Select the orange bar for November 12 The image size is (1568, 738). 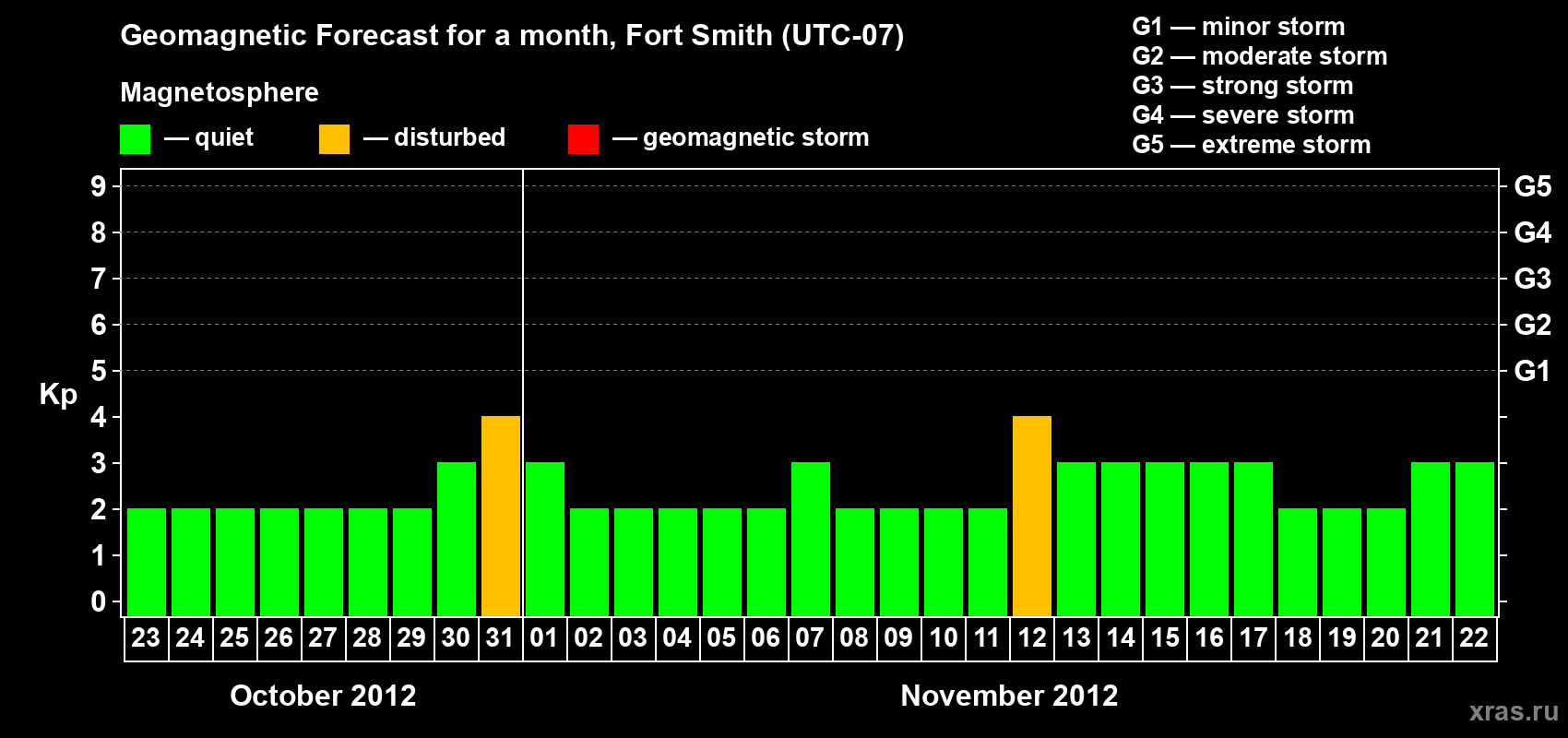1032,517
